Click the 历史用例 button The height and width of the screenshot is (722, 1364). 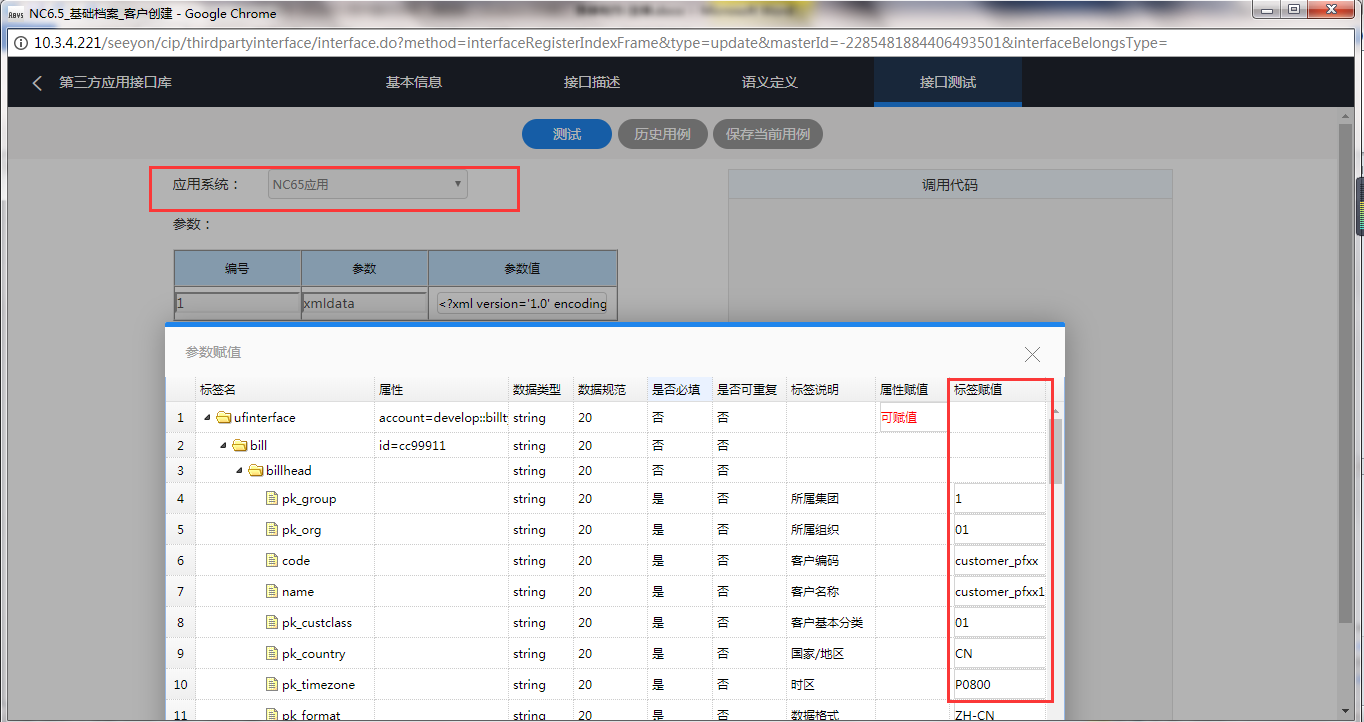point(662,135)
